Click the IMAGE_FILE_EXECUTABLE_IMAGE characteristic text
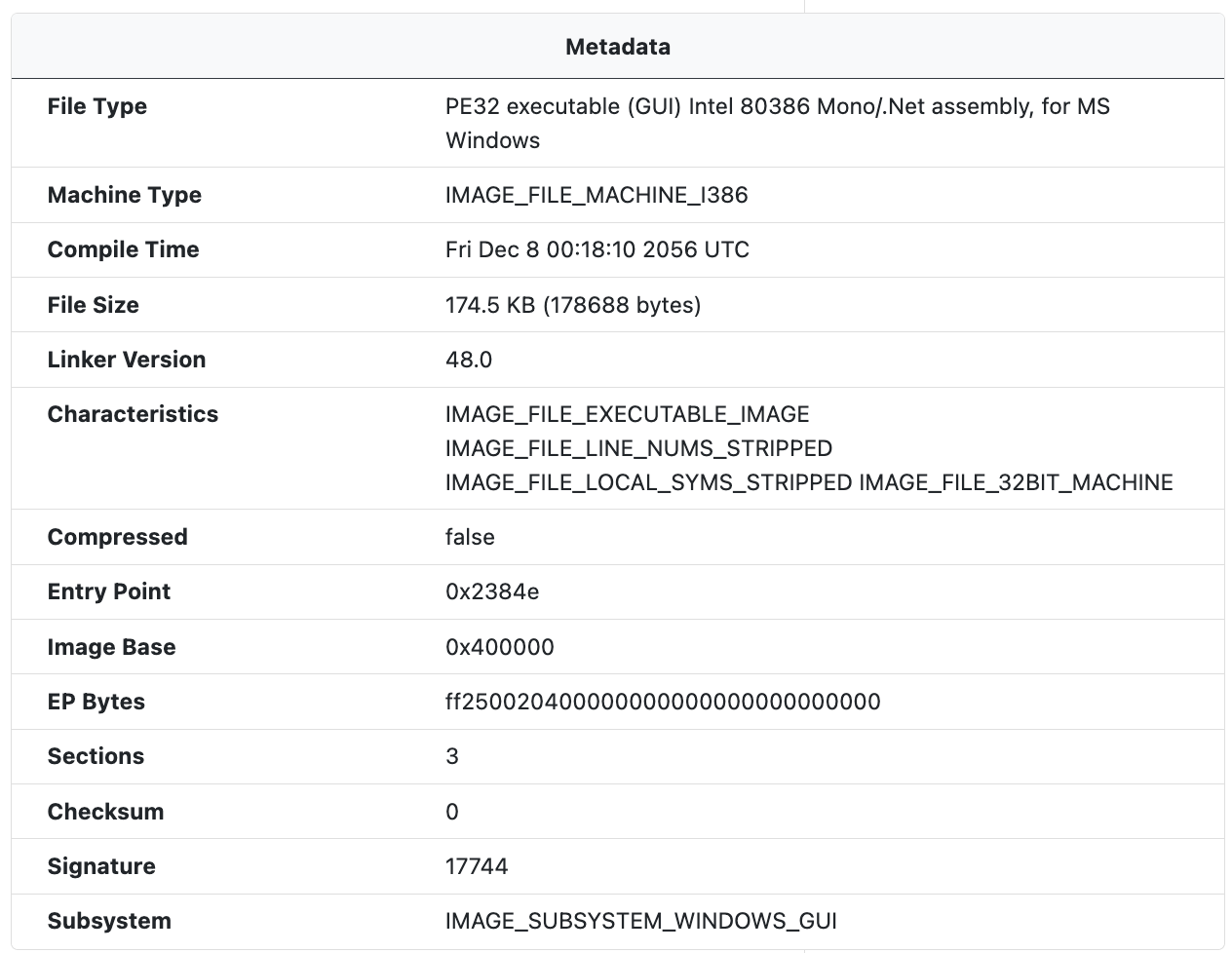Viewport: 1232px width, 953px height. (x=627, y=414)
